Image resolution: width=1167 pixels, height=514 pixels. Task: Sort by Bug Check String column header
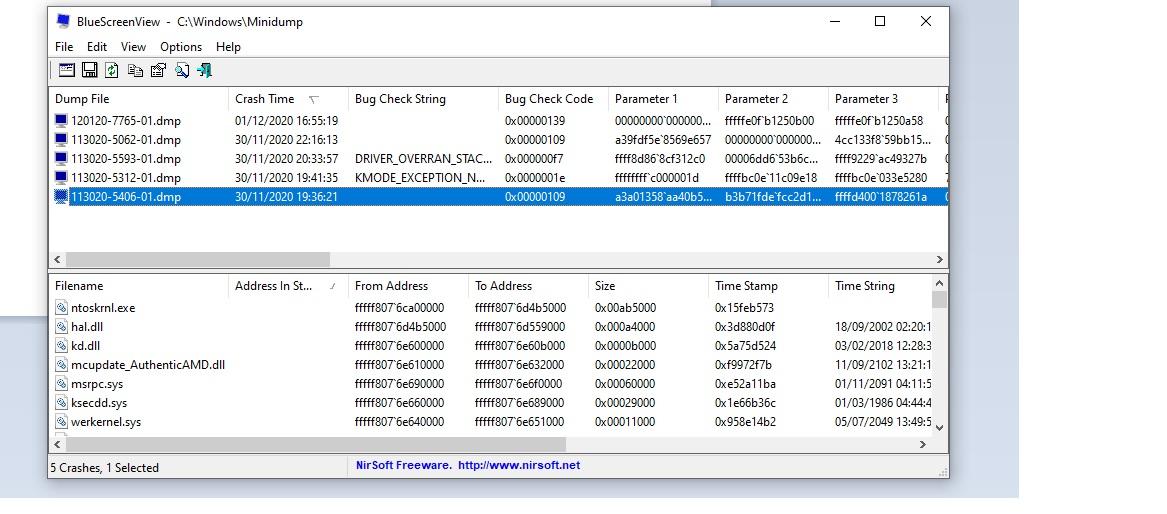click(x=423, y=99)
